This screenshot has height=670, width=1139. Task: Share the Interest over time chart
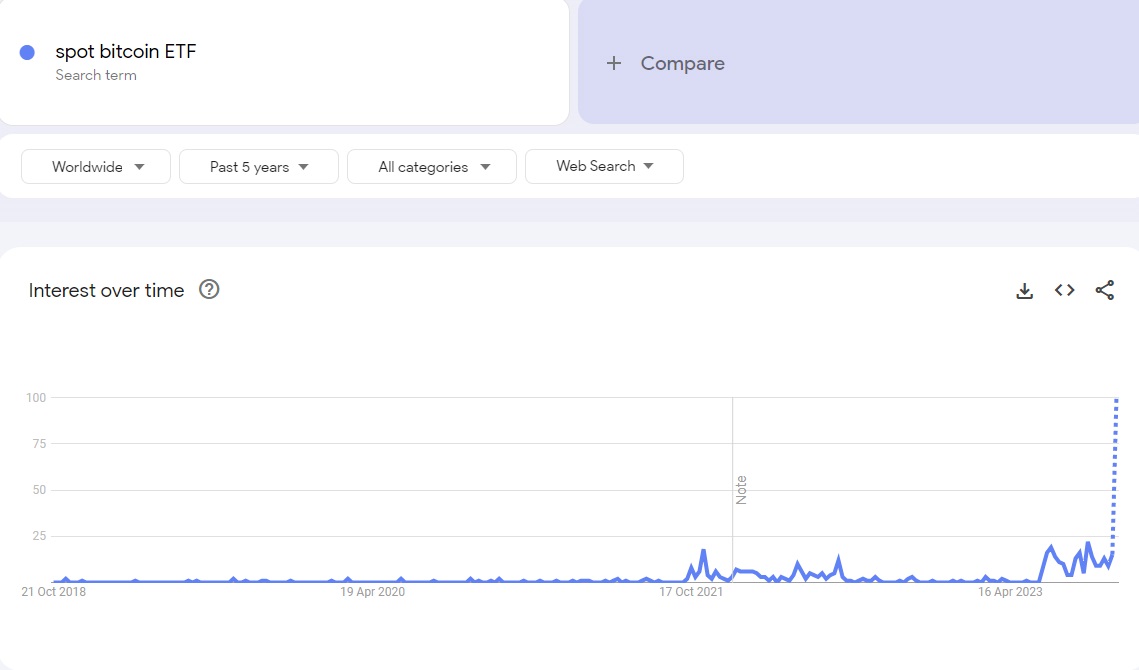click(x=1105, y=291)
